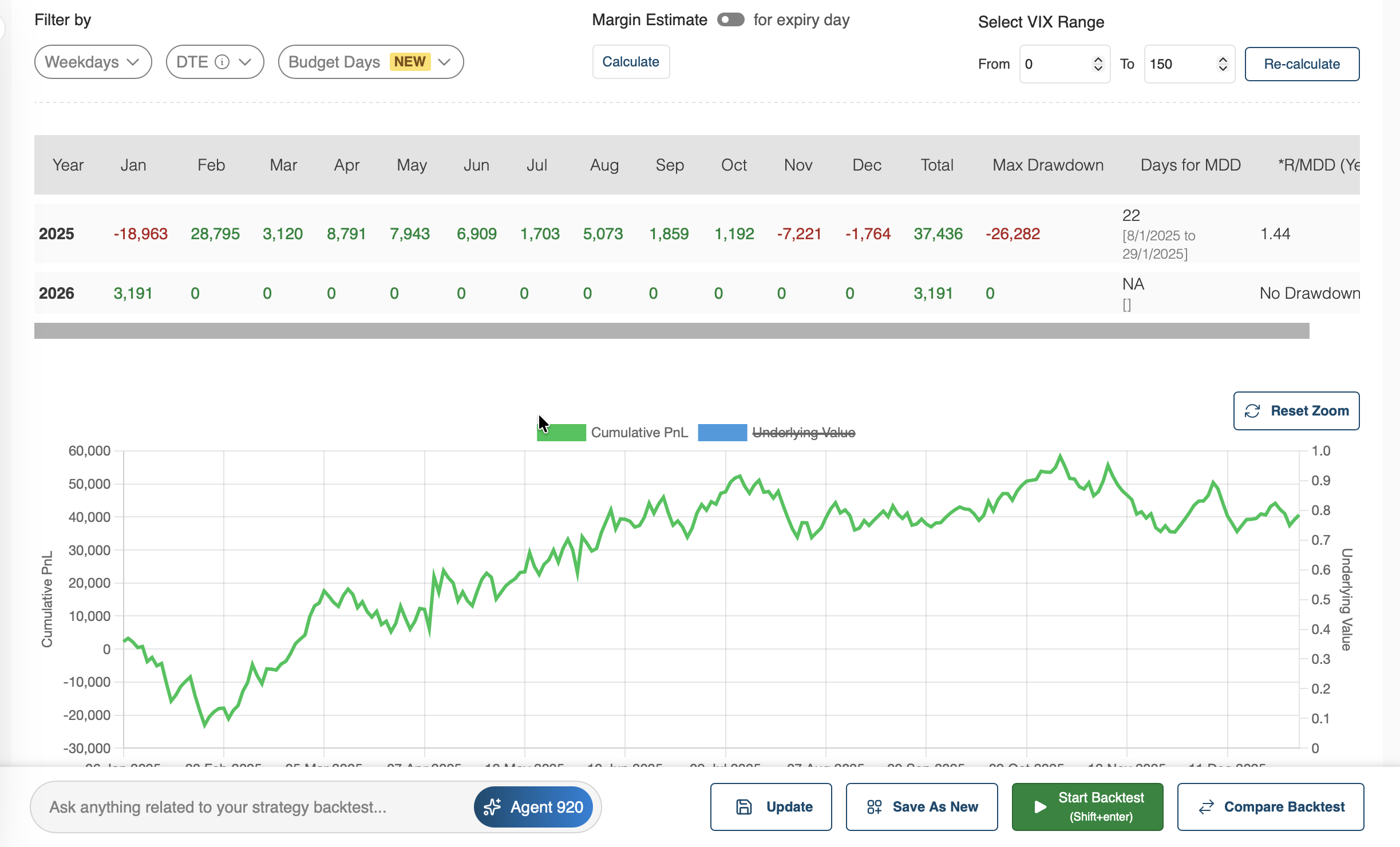Click the Total column header
Image resolution: width=1400 pixels, height=847 pixels.
(x=936, y=165)
